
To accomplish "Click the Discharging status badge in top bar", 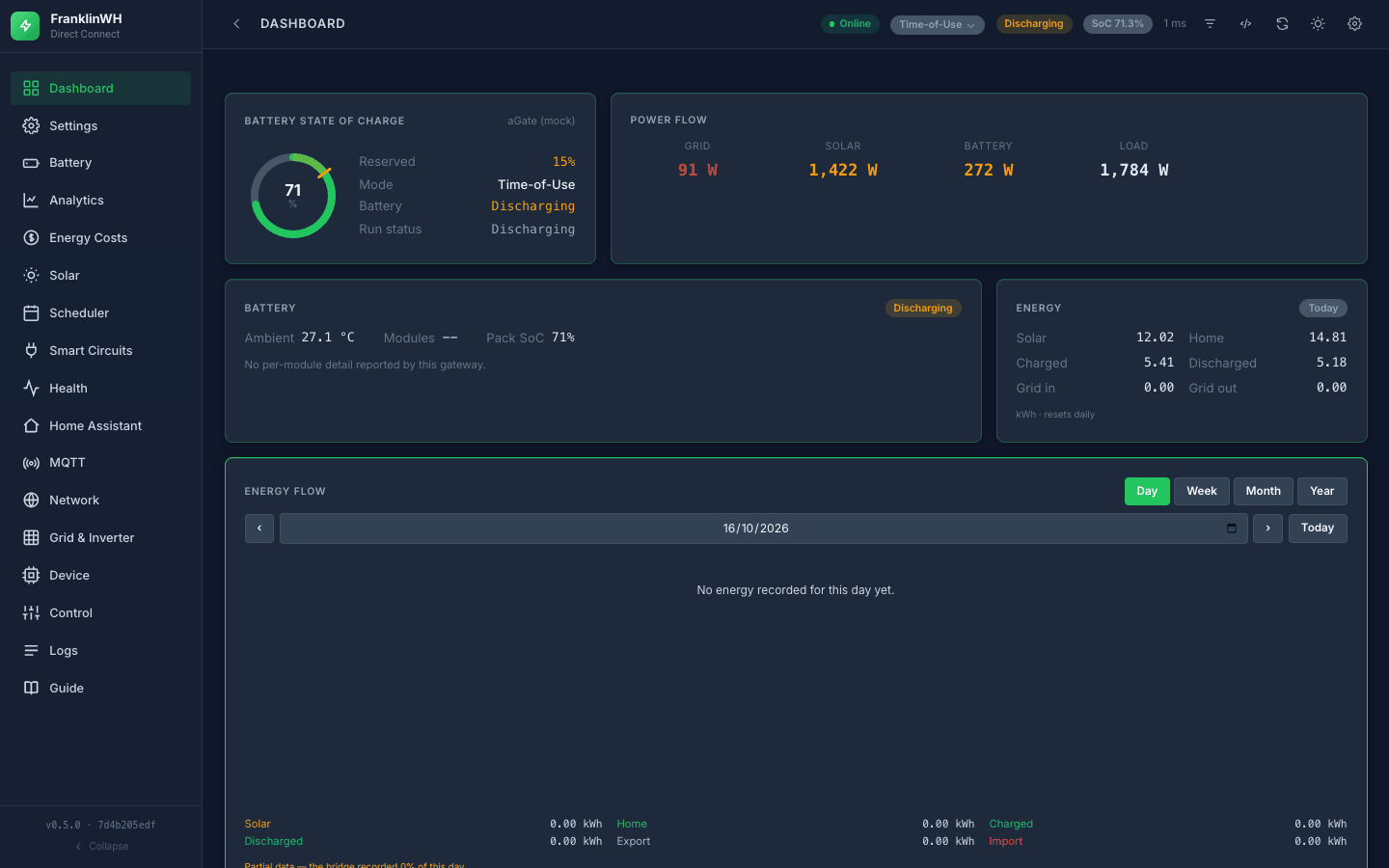I will [1034, 24].
